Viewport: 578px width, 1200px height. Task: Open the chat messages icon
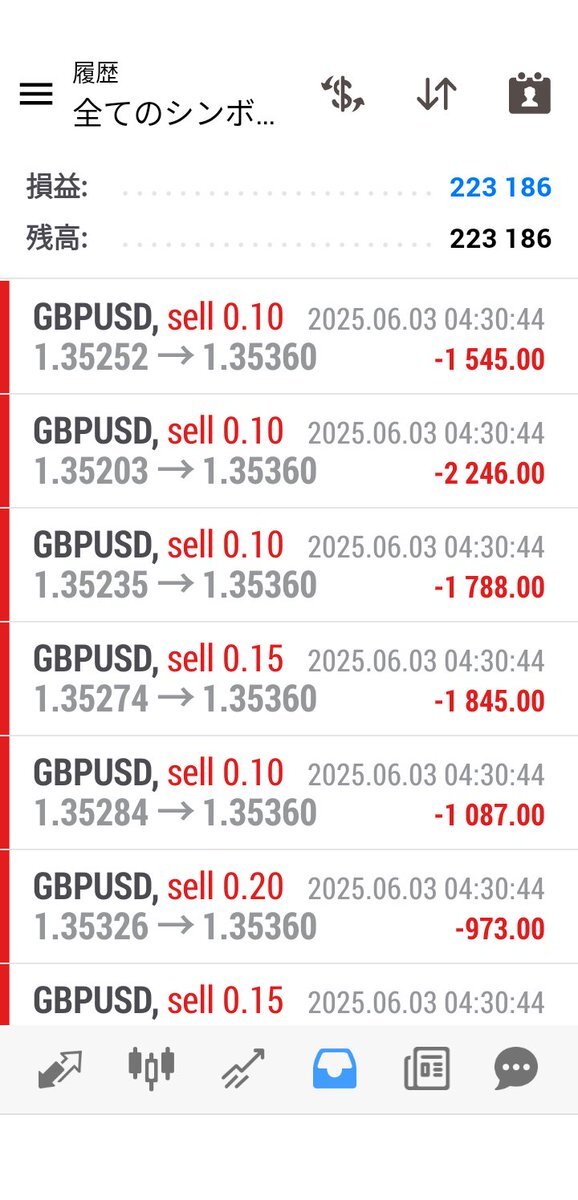(x=517, y=1069)
